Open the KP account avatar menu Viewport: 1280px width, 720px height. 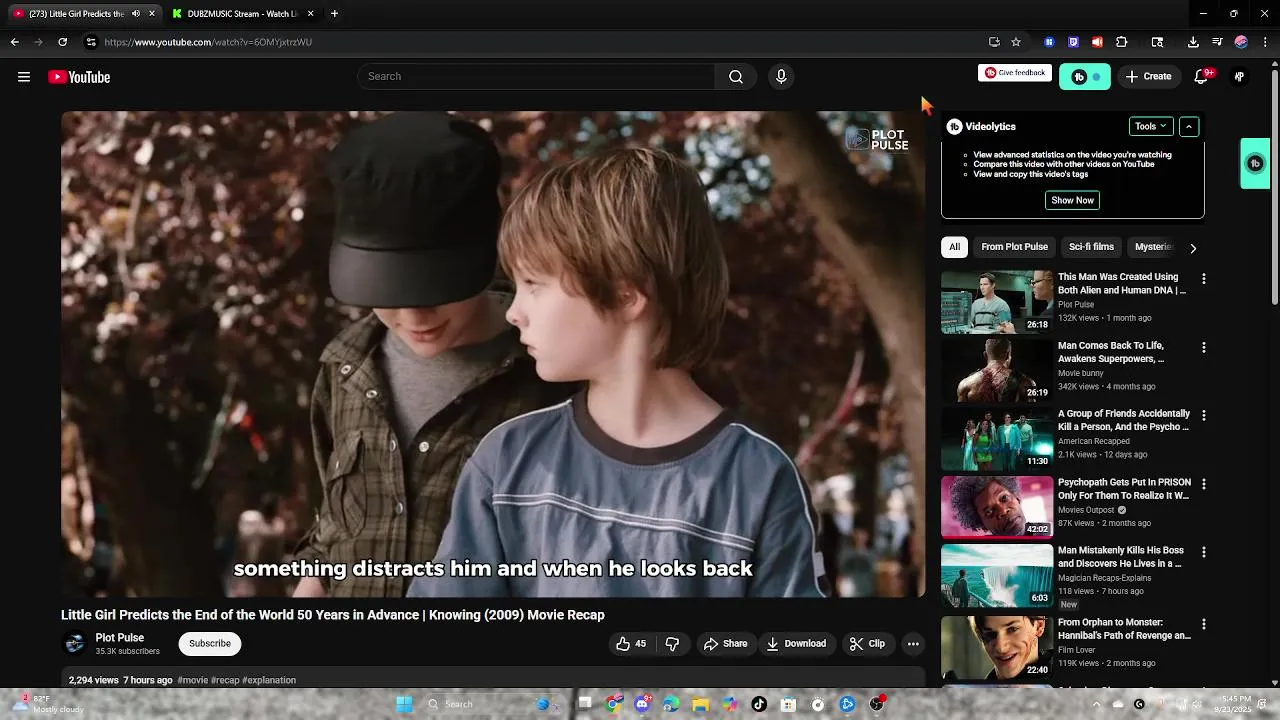pyautogui.click(x=1239, y=77)
